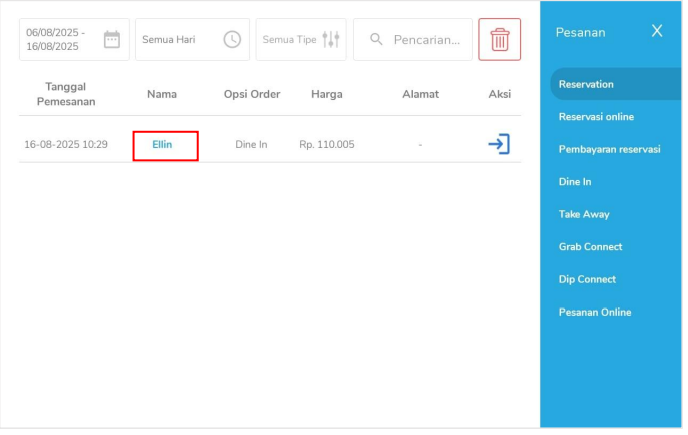Switch to Dine In orders
This screenshot has height=435, width=688.
575,182
